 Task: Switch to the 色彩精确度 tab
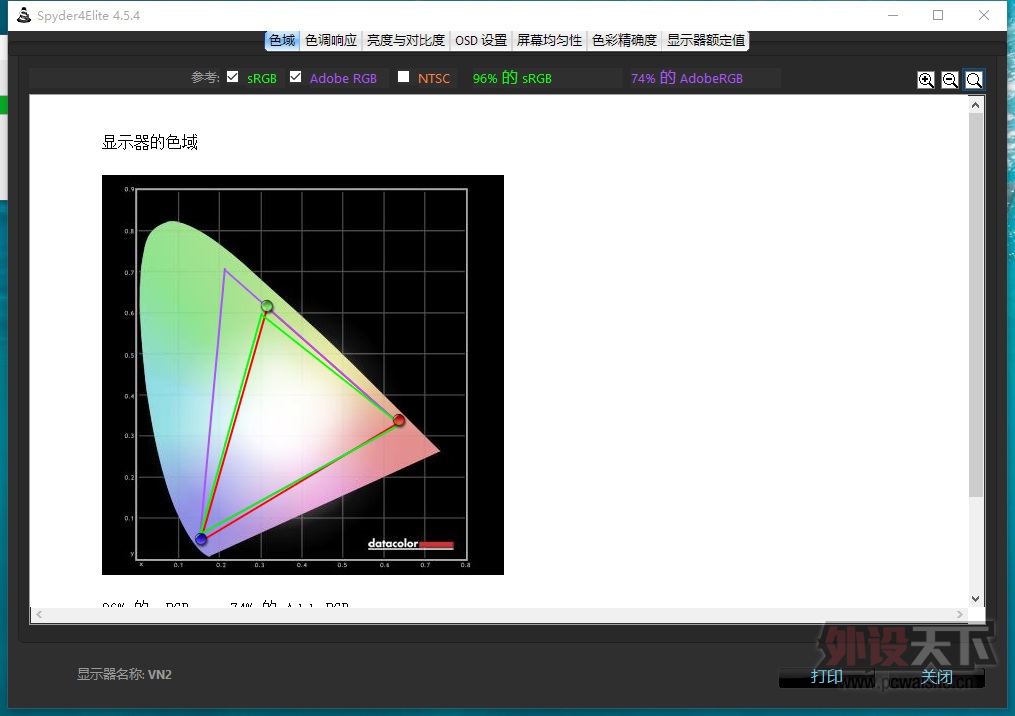point(624,40)
